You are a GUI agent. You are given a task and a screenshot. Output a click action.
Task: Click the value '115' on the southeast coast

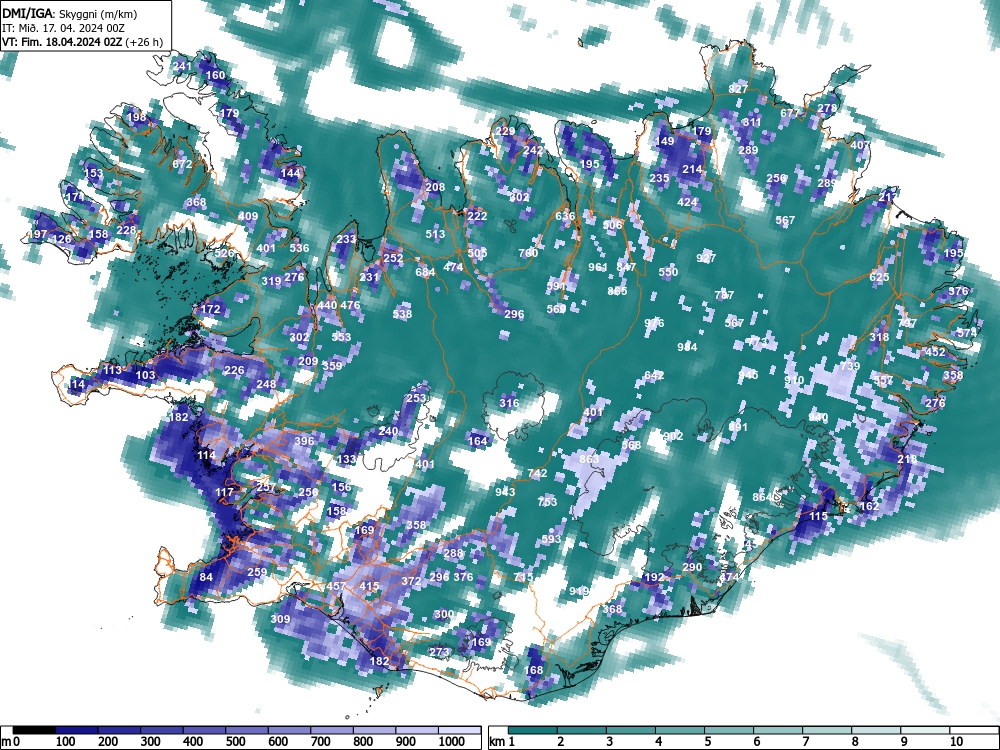818,516
